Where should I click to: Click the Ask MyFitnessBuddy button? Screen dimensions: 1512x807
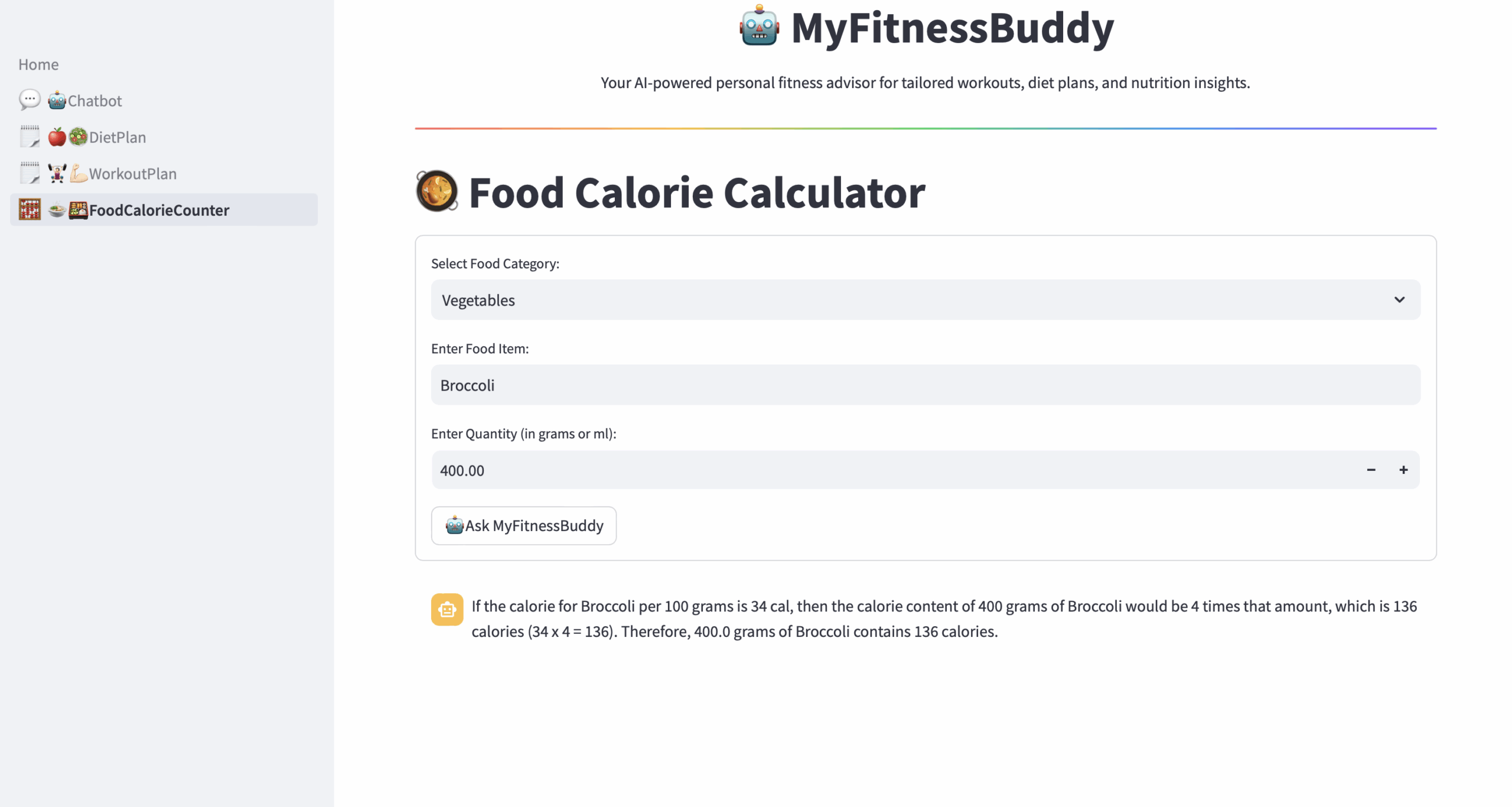(x=523, y=525)
